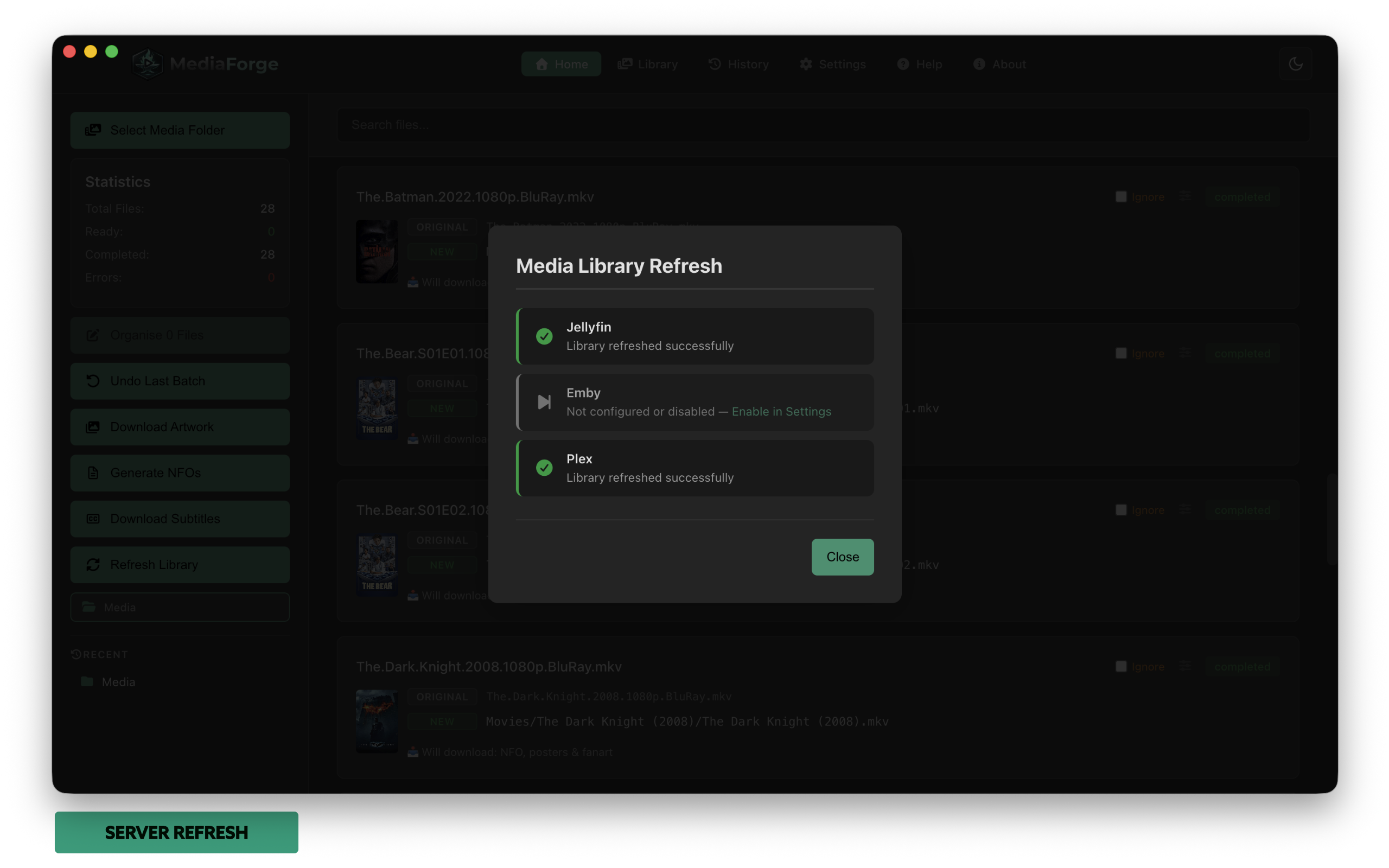Open the History tab

click(738, 63)
